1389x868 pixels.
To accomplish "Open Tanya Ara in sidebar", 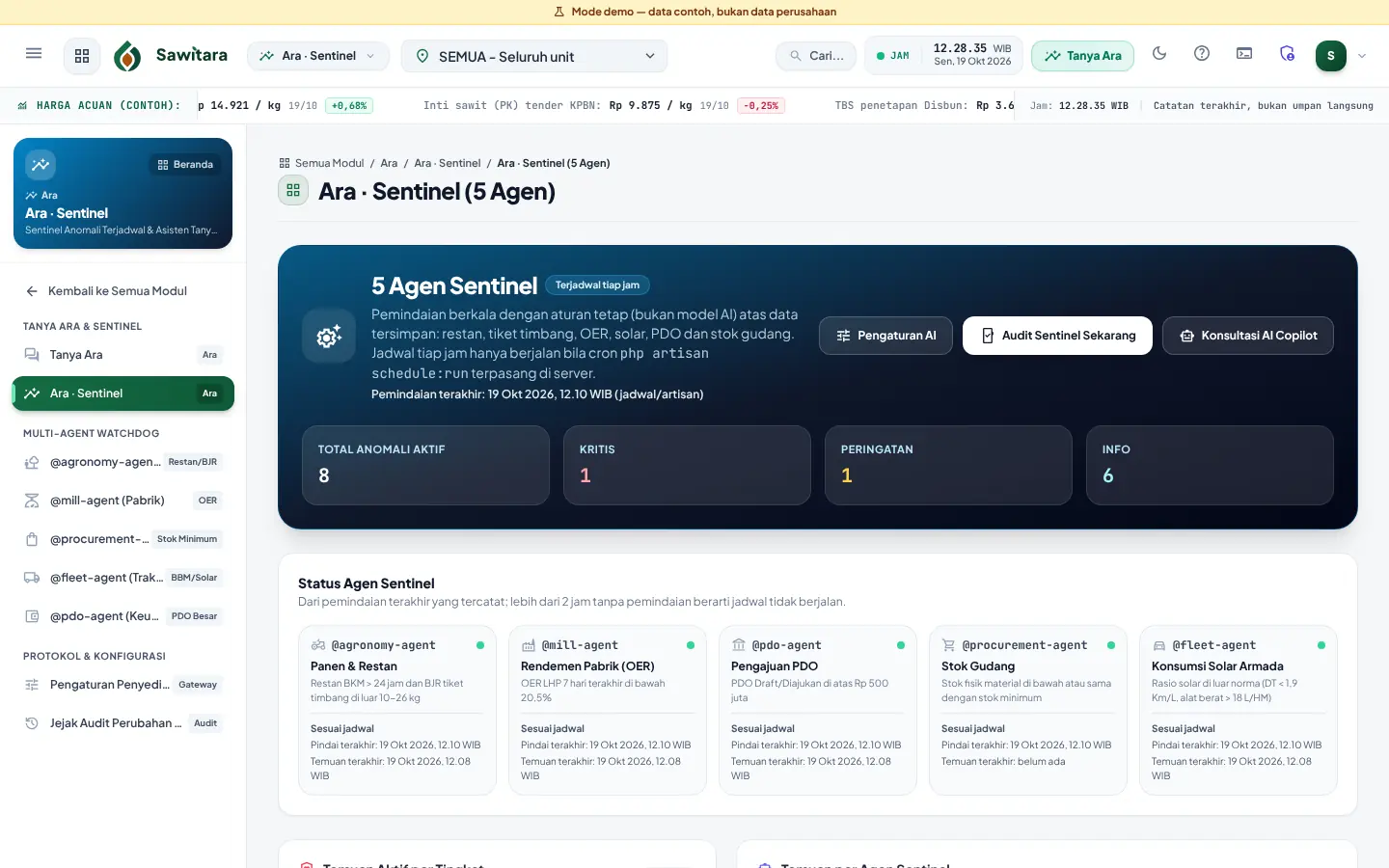I will tap(123, 355).
